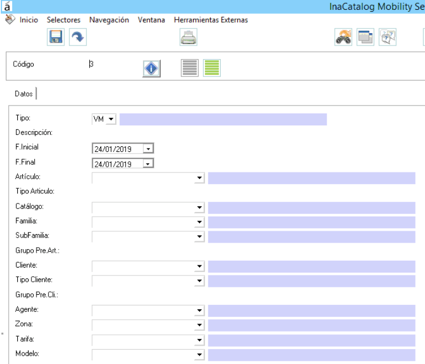Screen dimensions: 425x364
Task: Click the blue curved arrow redo icon
Action: [78, 37]
